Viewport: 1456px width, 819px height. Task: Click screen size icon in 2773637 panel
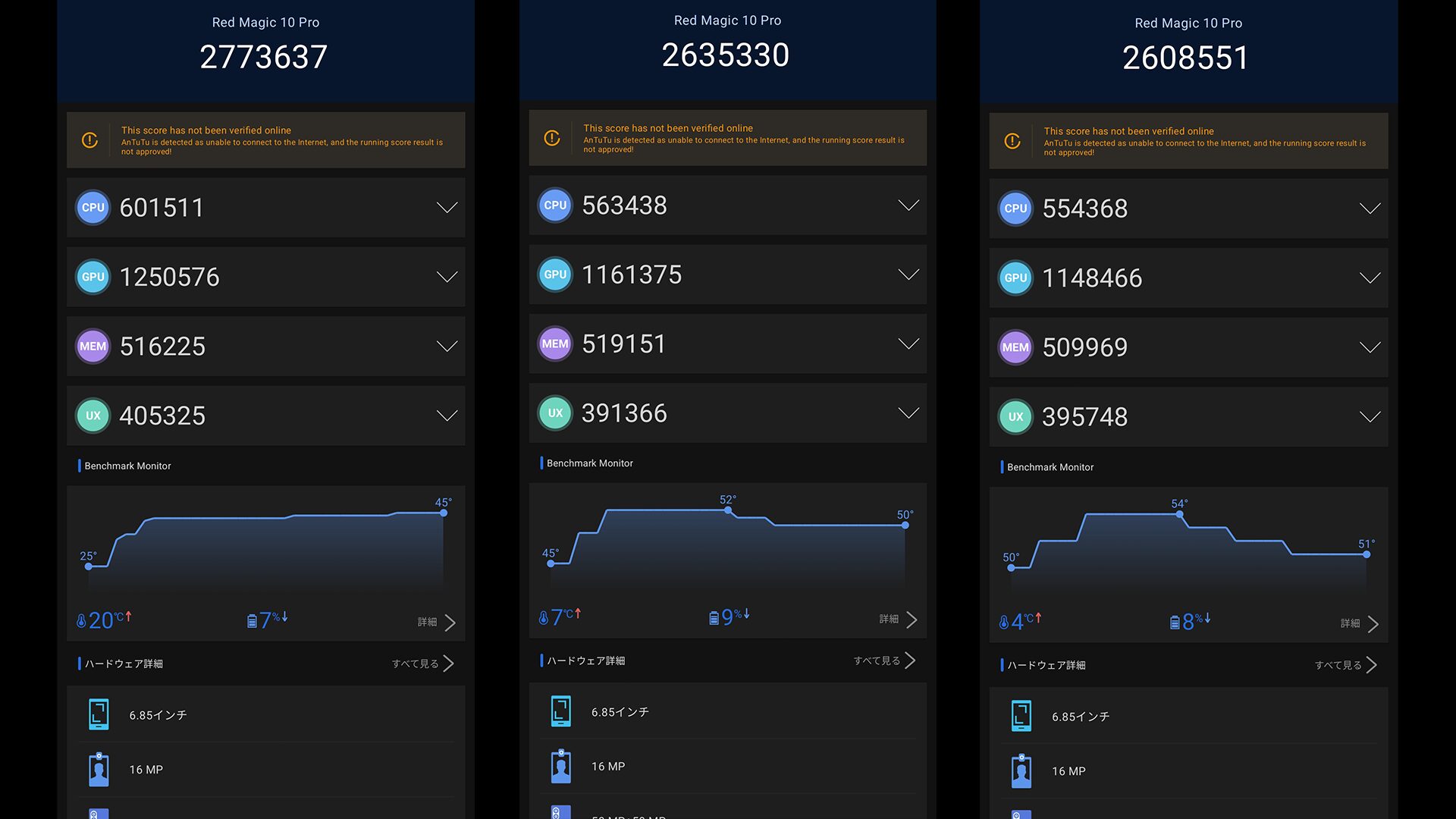pyautogui.click(x=99, y=714)
